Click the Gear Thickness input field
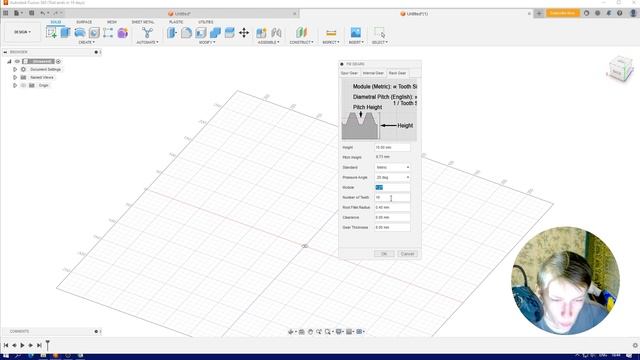Viewport: 640px width, 360px height. coord(392,227)
